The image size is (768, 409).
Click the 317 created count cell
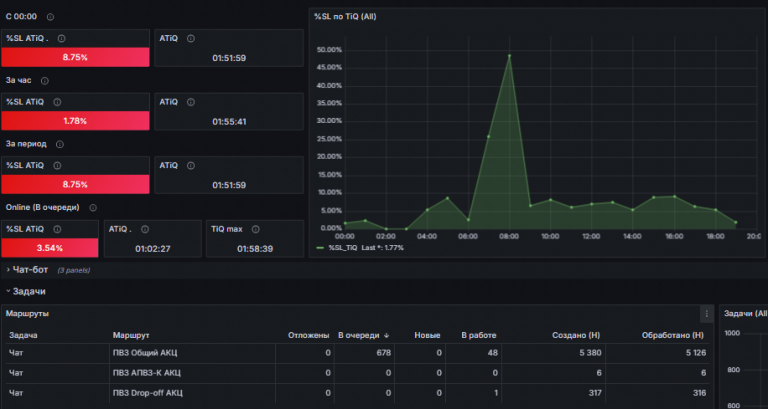pyautogui.click(x=553, y=393)
